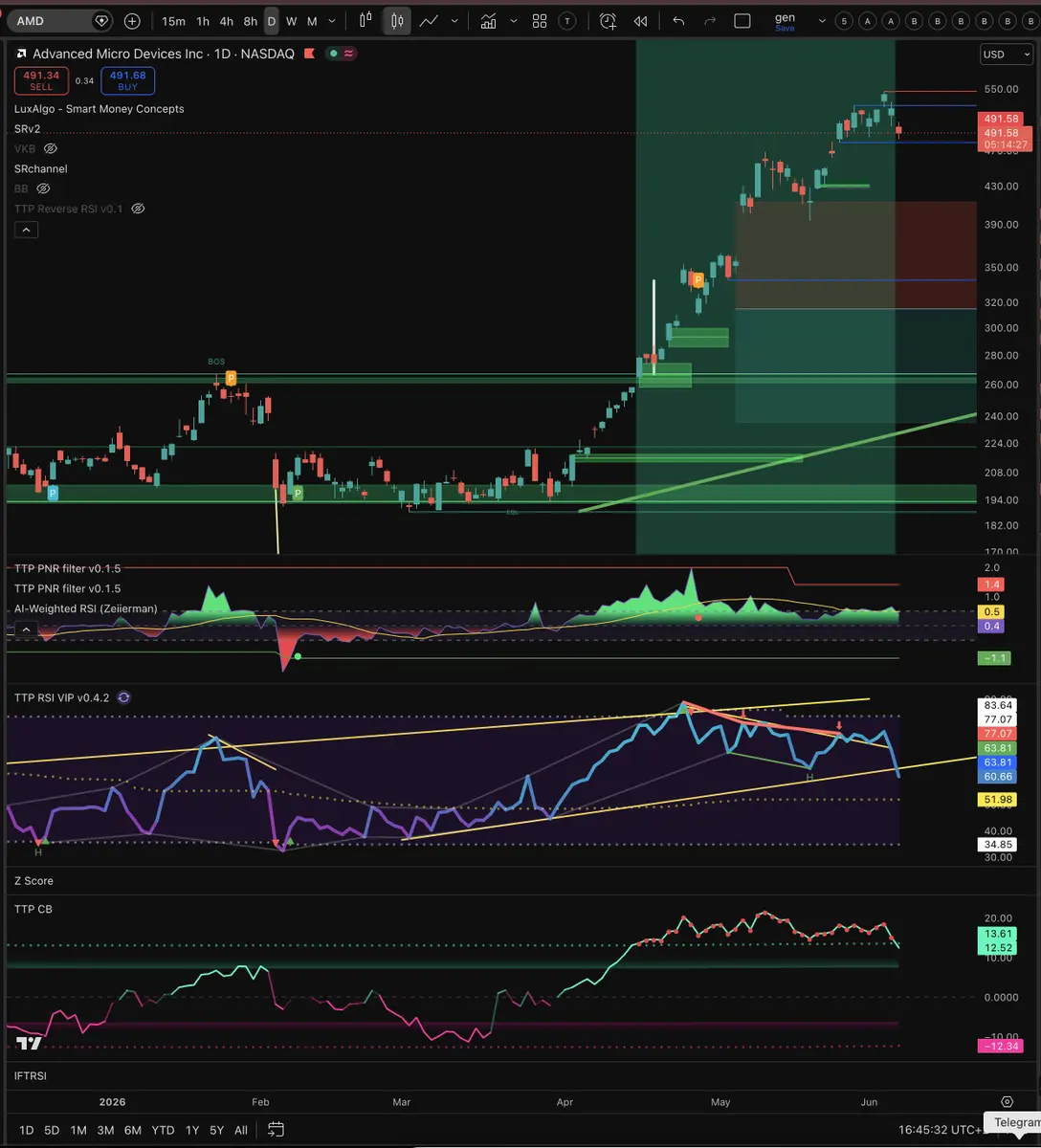Set date range to 6M
The width and height of the screenshot is (1041, 1148).
point(133,1130)
